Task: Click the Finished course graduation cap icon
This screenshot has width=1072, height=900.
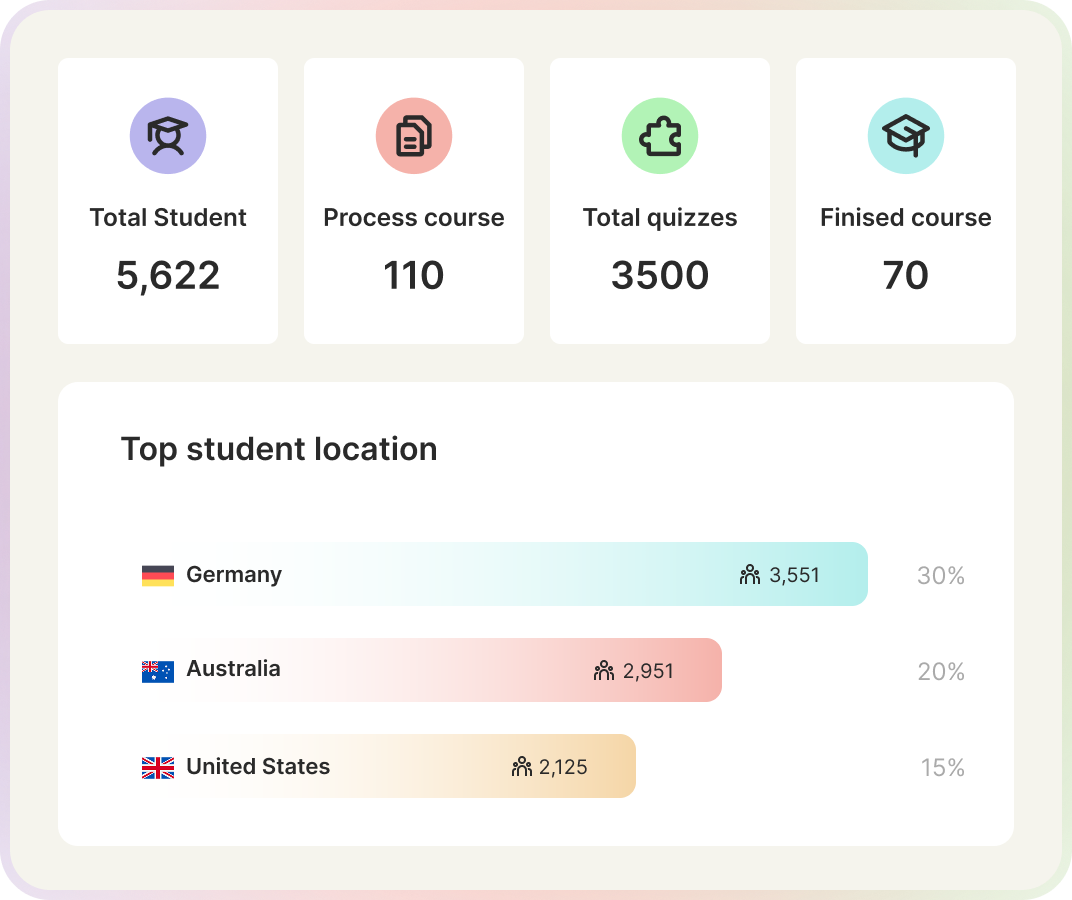Action: click(x=906, y=136)
